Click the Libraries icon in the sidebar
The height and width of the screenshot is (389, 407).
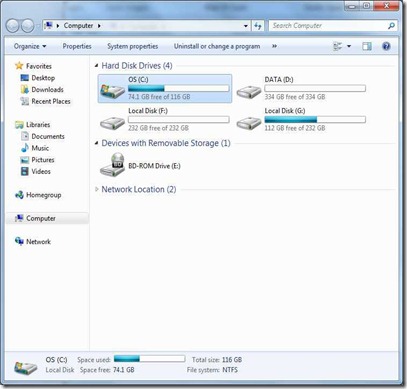point(19,125)
